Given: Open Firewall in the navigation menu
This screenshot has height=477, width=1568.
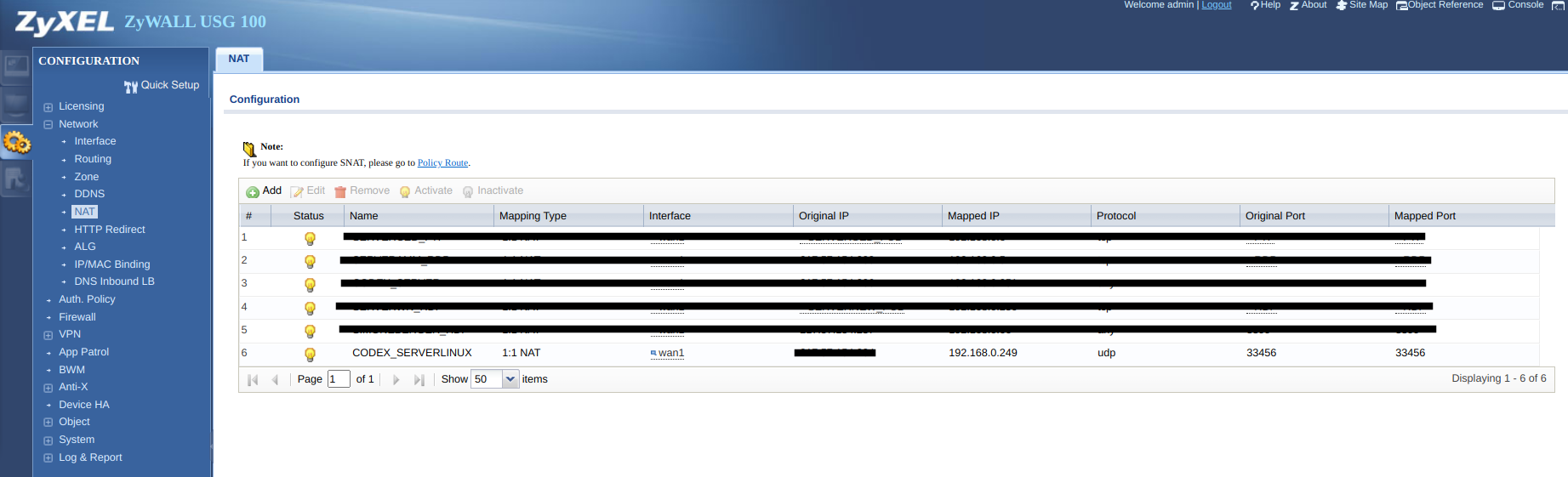Looking at the screenshot, I should pos(77,317).
